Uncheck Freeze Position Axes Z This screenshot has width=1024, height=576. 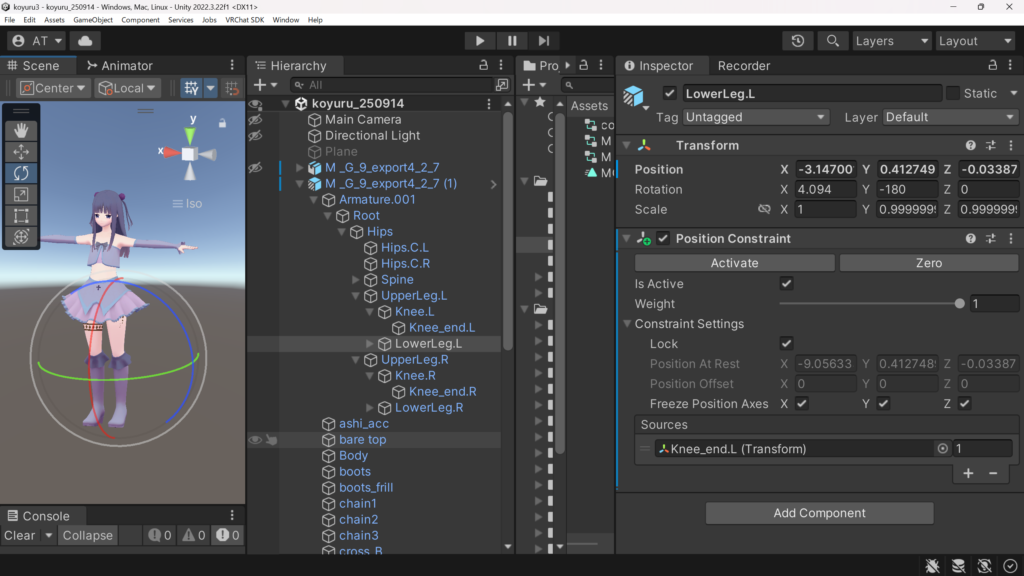(x=965, y=404)
